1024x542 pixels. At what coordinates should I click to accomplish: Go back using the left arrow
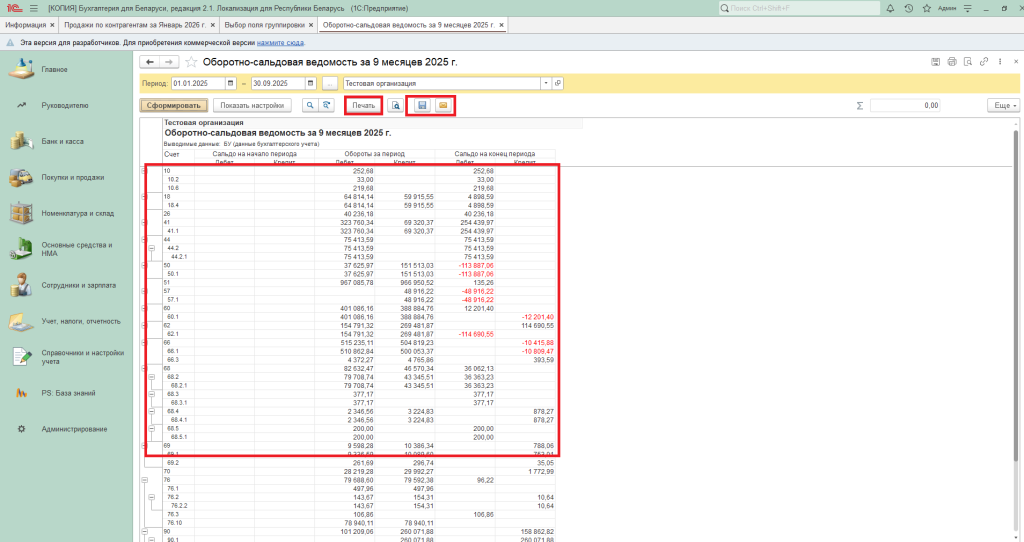click(x=151, y=62)
